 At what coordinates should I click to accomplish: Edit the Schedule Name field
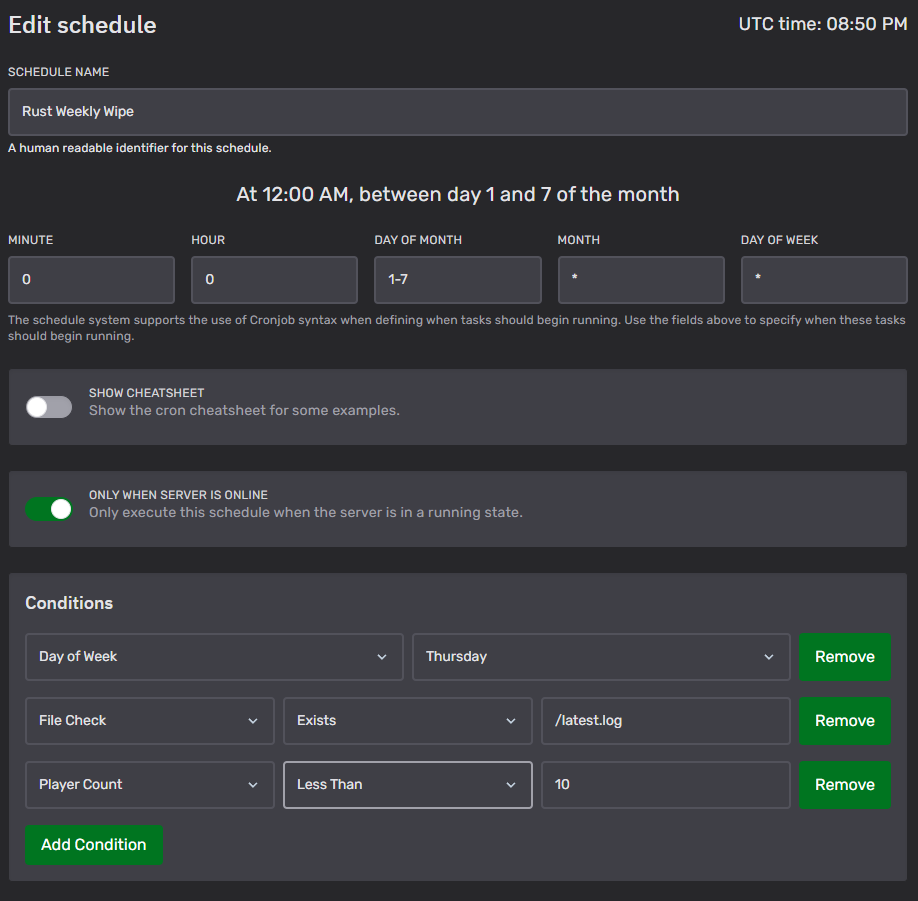(457, 111)
